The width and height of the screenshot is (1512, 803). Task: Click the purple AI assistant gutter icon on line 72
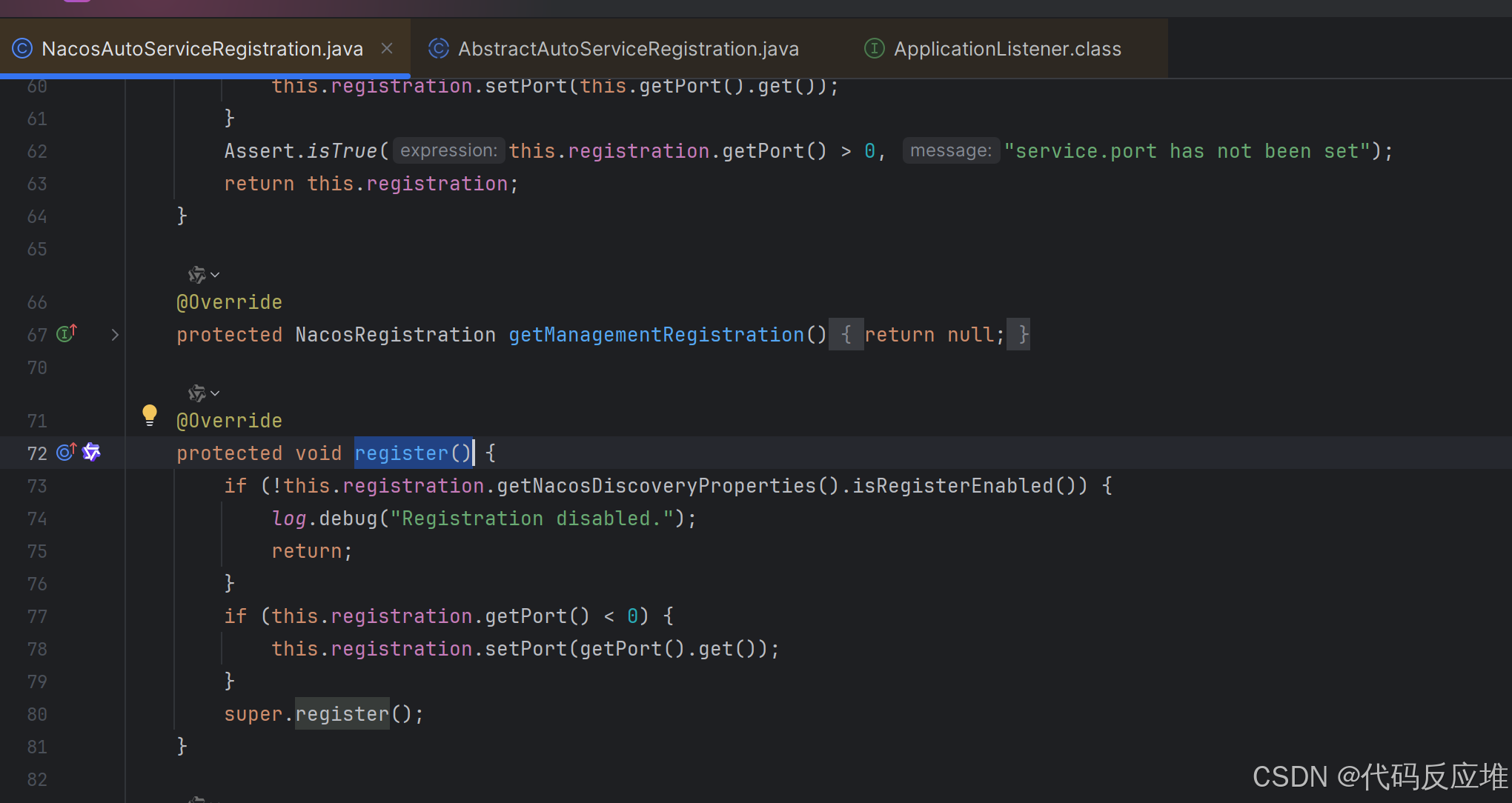click(92, 452)
